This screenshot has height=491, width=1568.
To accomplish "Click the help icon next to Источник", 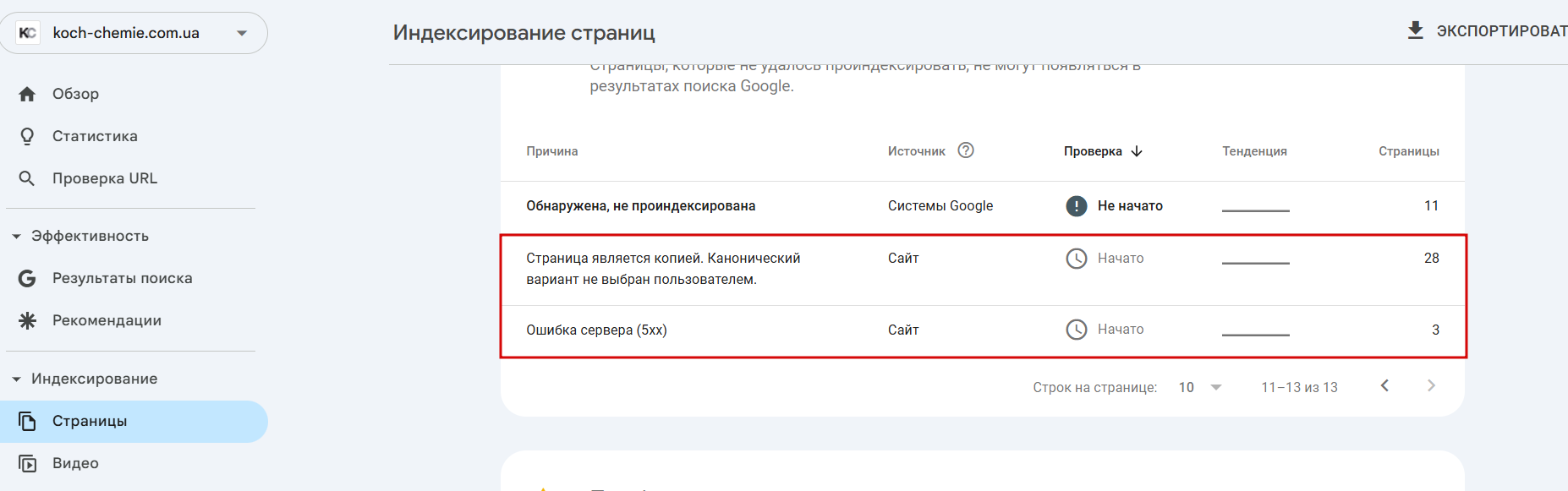I will 966,150.
